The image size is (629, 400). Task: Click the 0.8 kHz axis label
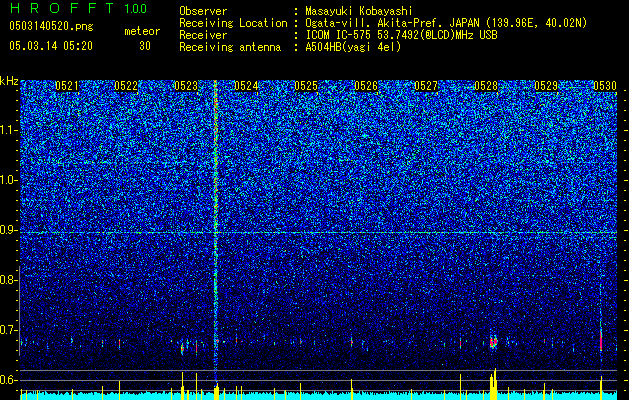tap(8, 280)
